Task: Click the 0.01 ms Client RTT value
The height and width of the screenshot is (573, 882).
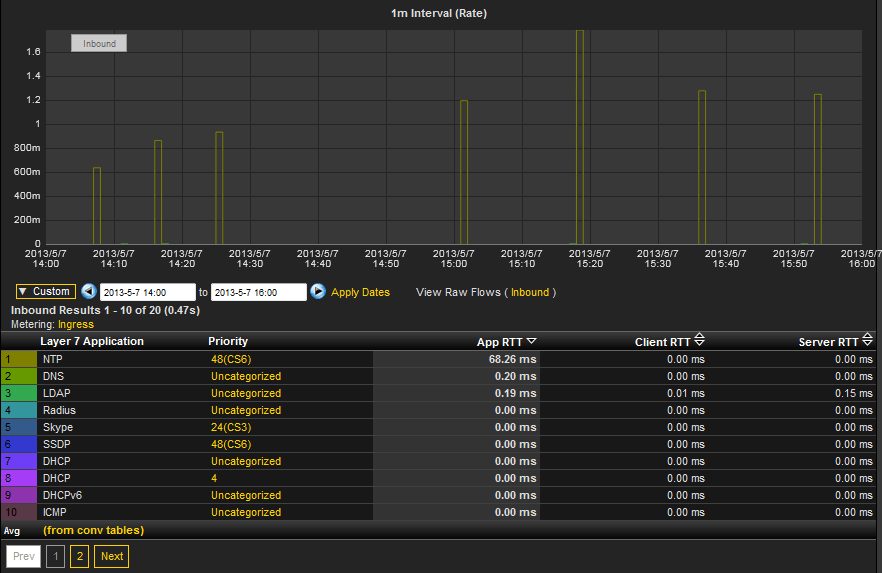Action: click(x=686, y=393)
